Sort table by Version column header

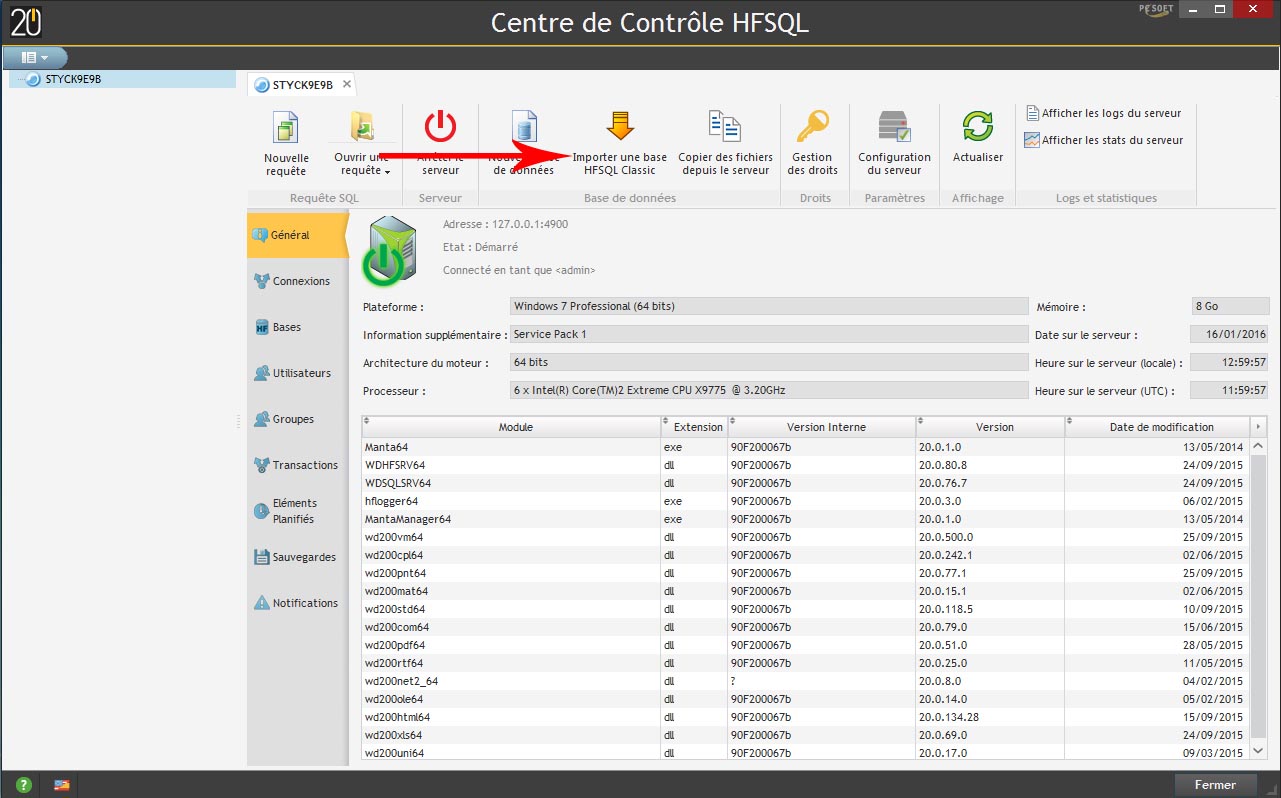tap(990, 427)
